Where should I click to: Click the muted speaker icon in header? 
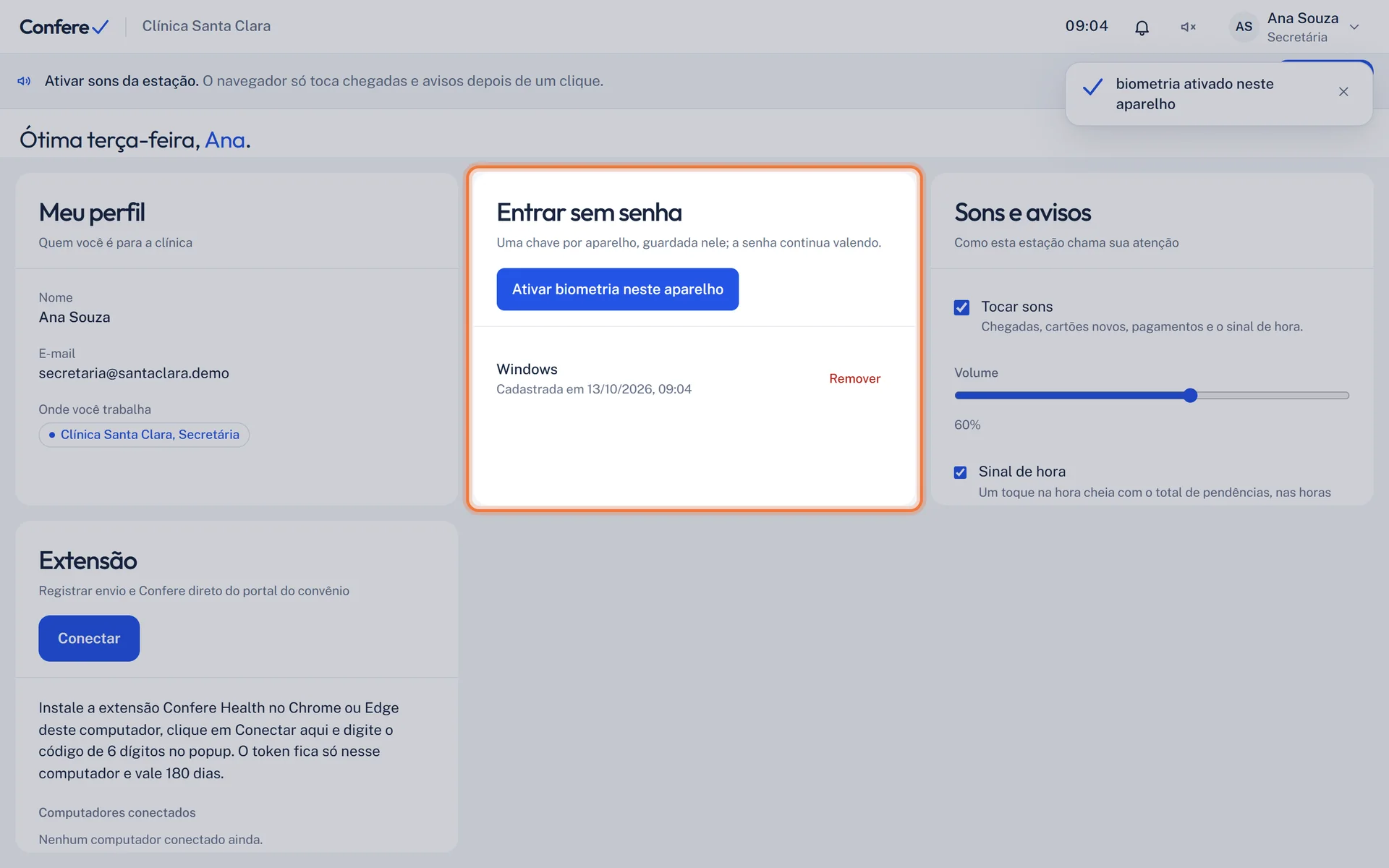(1188, 27)
